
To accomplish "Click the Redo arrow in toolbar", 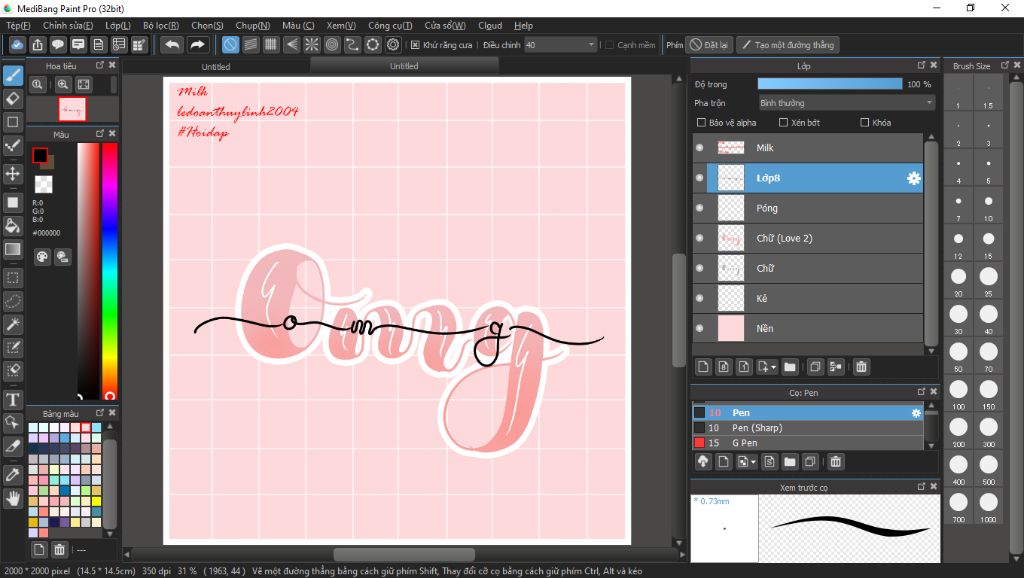I will pyautogui.click(x=197, y=44).
